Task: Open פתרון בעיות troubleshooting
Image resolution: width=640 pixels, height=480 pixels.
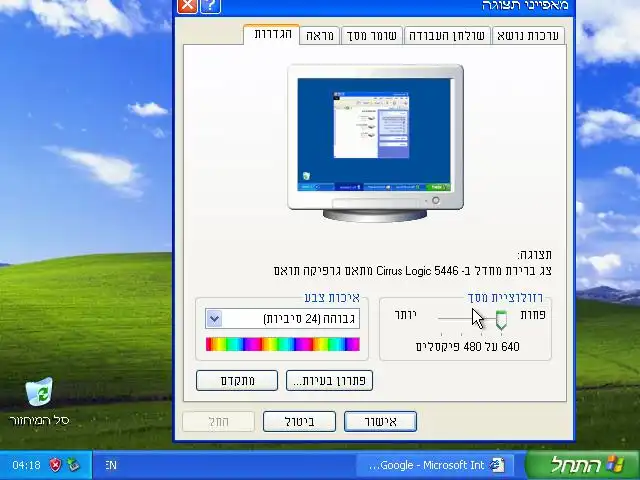Action: tap(329, 380)
